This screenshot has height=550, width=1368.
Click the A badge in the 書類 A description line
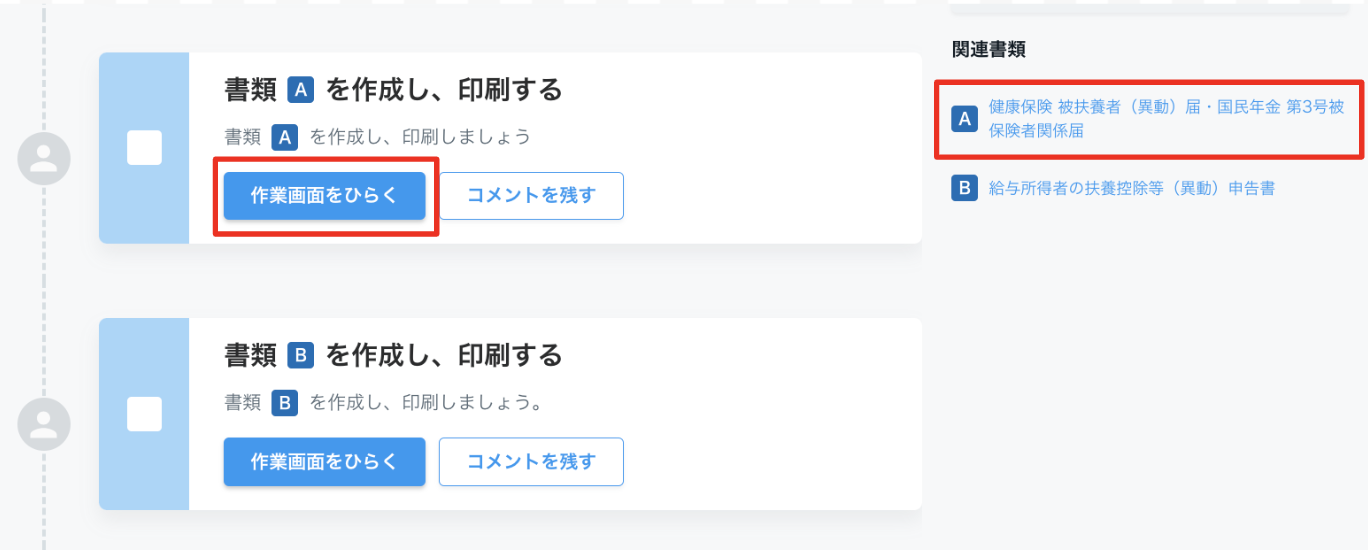(285, 137)
